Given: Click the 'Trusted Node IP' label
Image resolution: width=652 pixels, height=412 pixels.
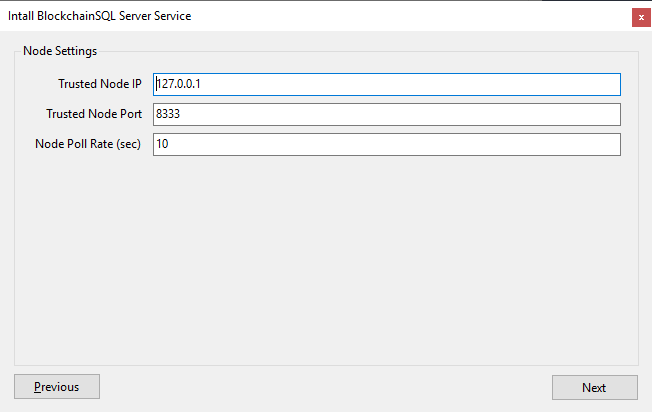Looking at the screenshot, I should coord(100,84).
